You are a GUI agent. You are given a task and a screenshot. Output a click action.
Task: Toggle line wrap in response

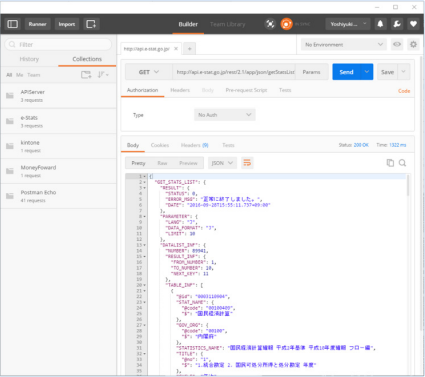tap(247, 163)
